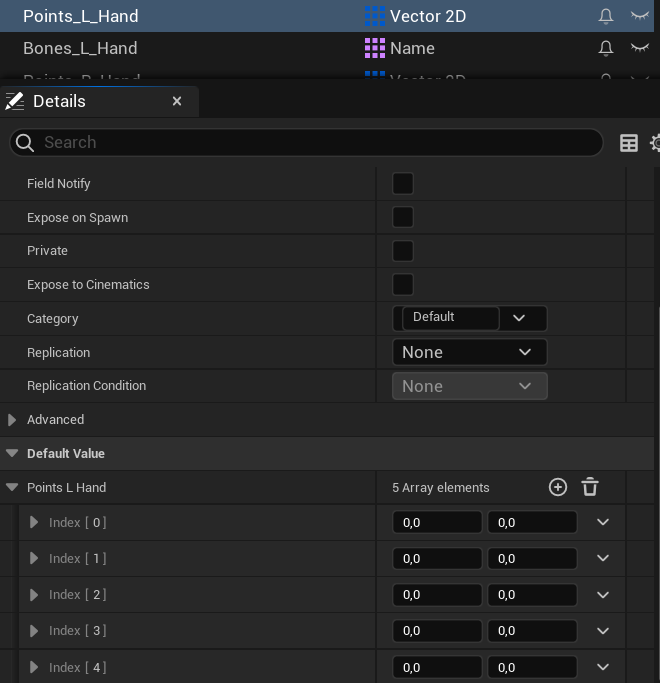The image size is (660, 683).
Task: Select the Bones_L_Hand variable
Action: 80,48
